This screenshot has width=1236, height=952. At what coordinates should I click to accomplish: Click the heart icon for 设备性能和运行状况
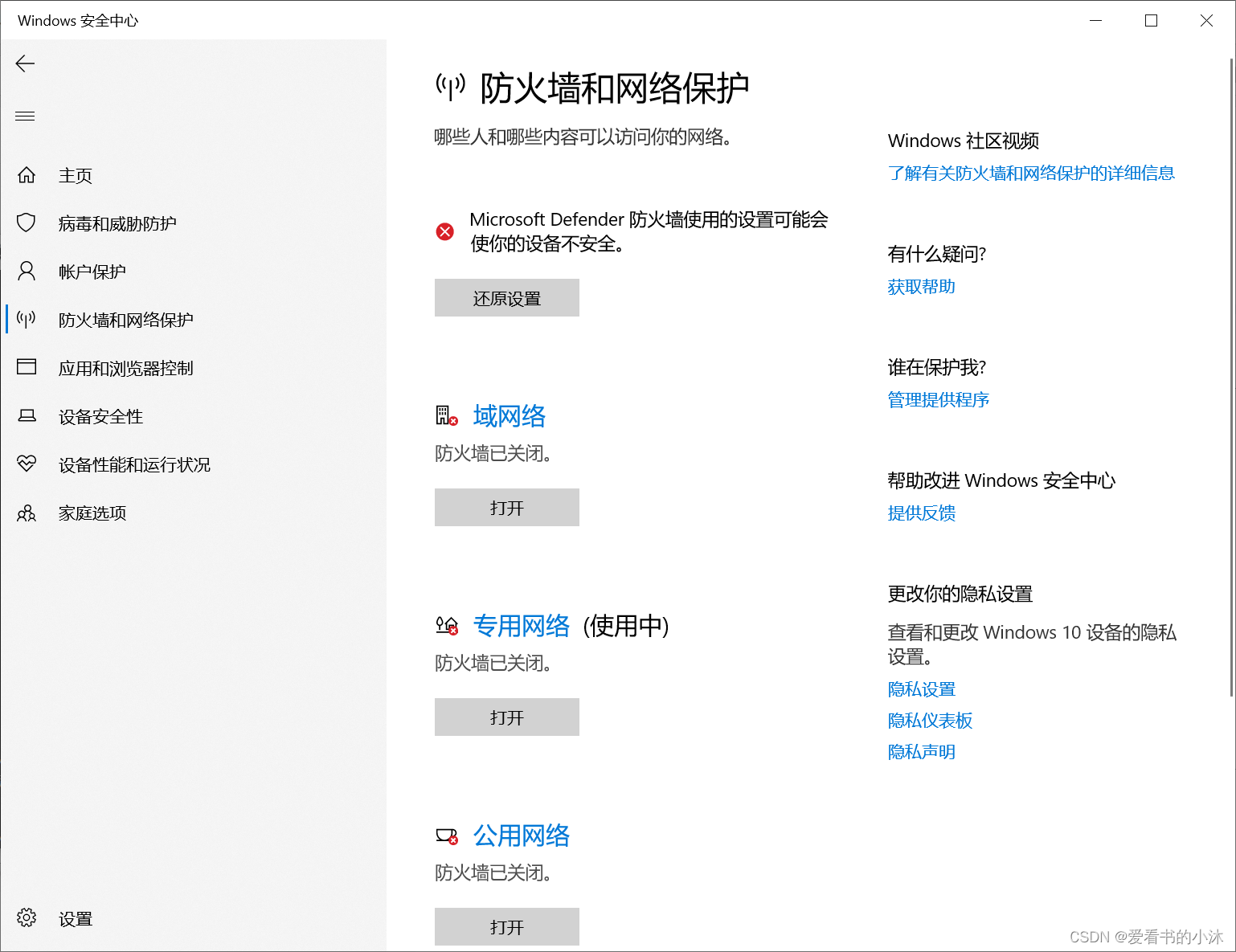[x=27, y=464]
